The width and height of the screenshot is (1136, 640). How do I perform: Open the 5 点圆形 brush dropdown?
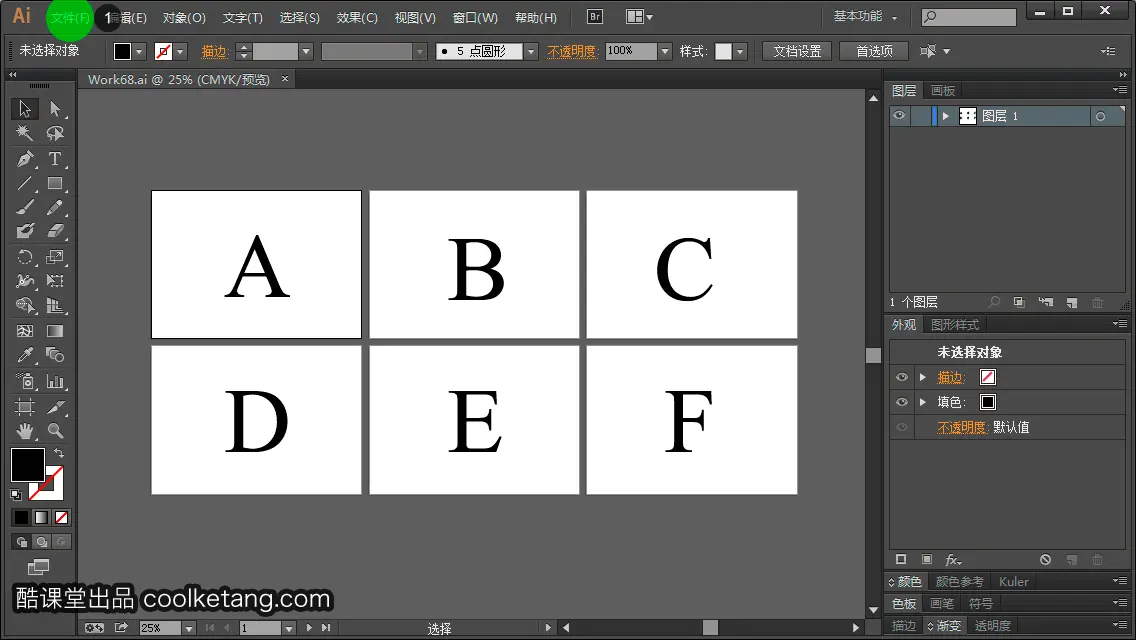coord(531,51)
